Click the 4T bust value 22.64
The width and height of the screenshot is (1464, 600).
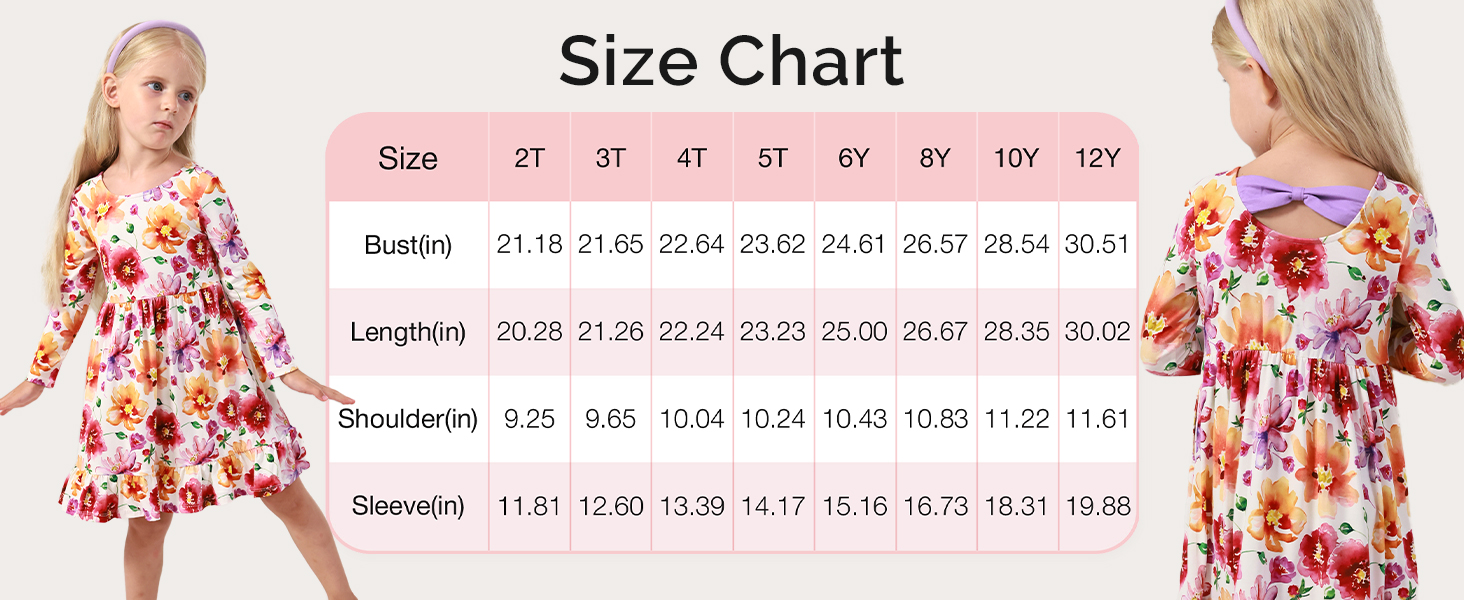coord(691,245)
